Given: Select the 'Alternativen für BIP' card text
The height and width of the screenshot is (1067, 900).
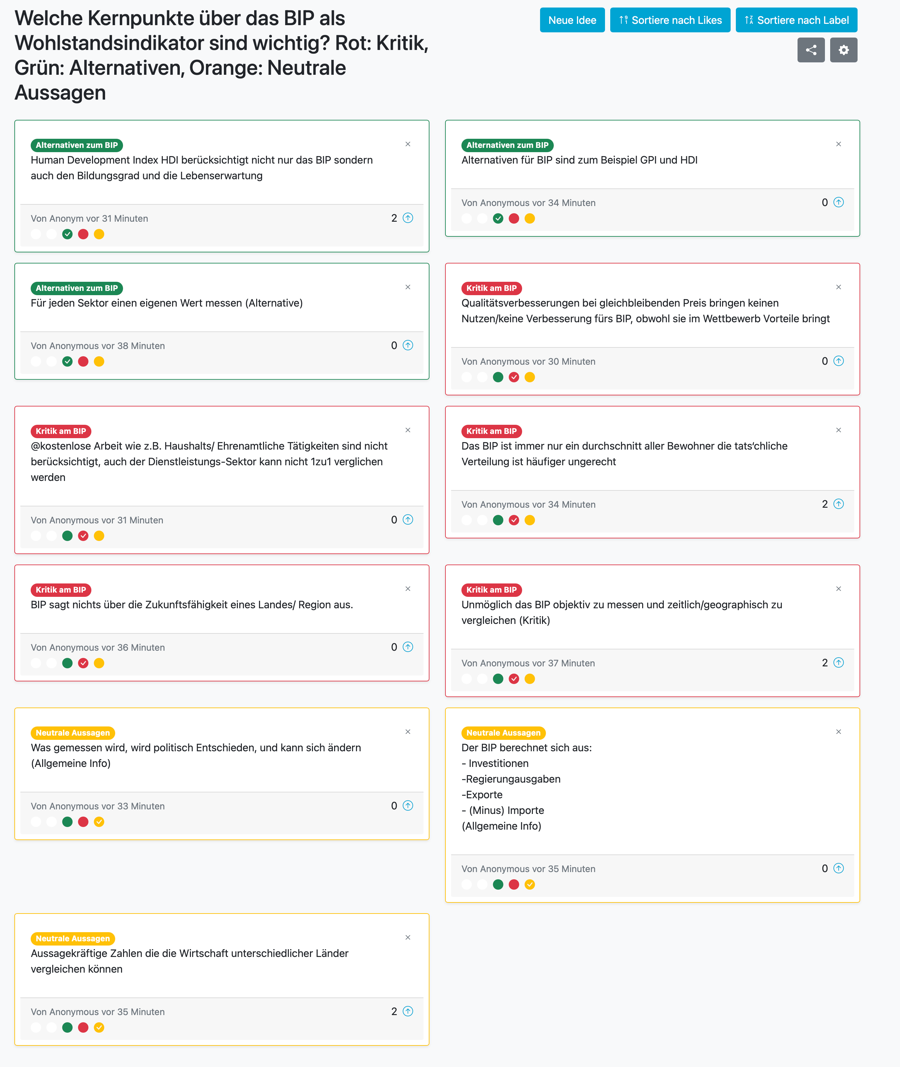Looking at the screenshot, I should pos(579,160).
